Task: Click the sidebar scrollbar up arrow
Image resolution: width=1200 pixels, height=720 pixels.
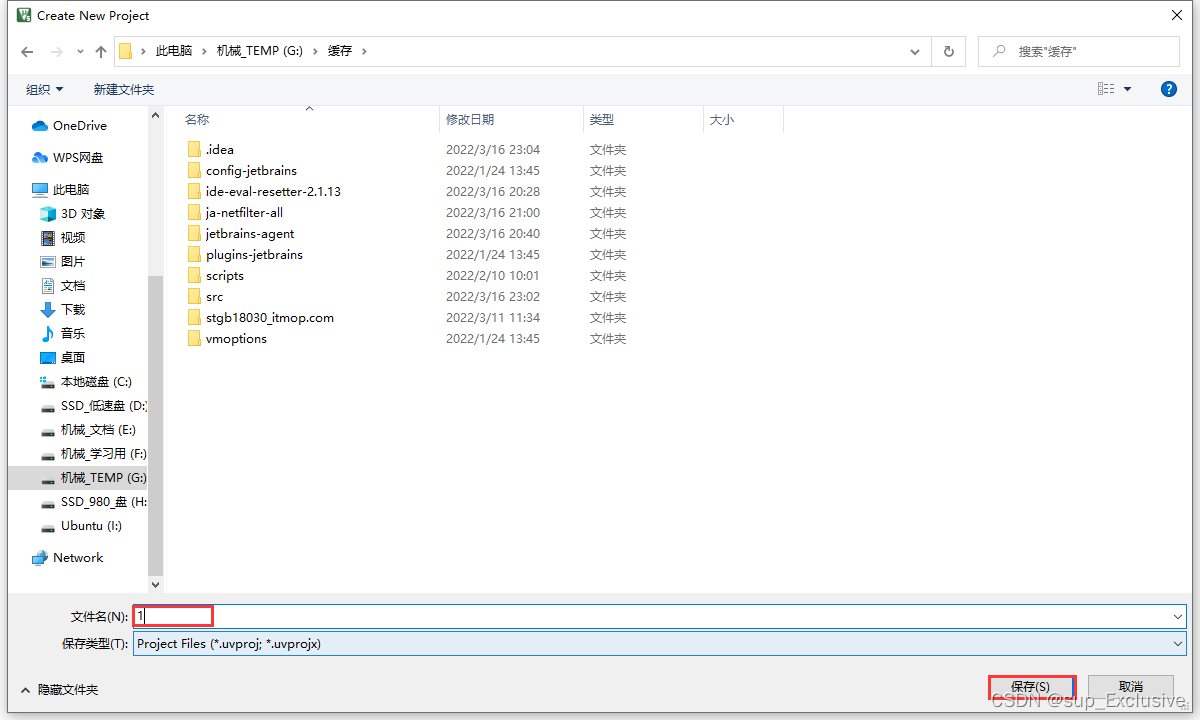Action: pyautogui.click(x=156, y=115)
